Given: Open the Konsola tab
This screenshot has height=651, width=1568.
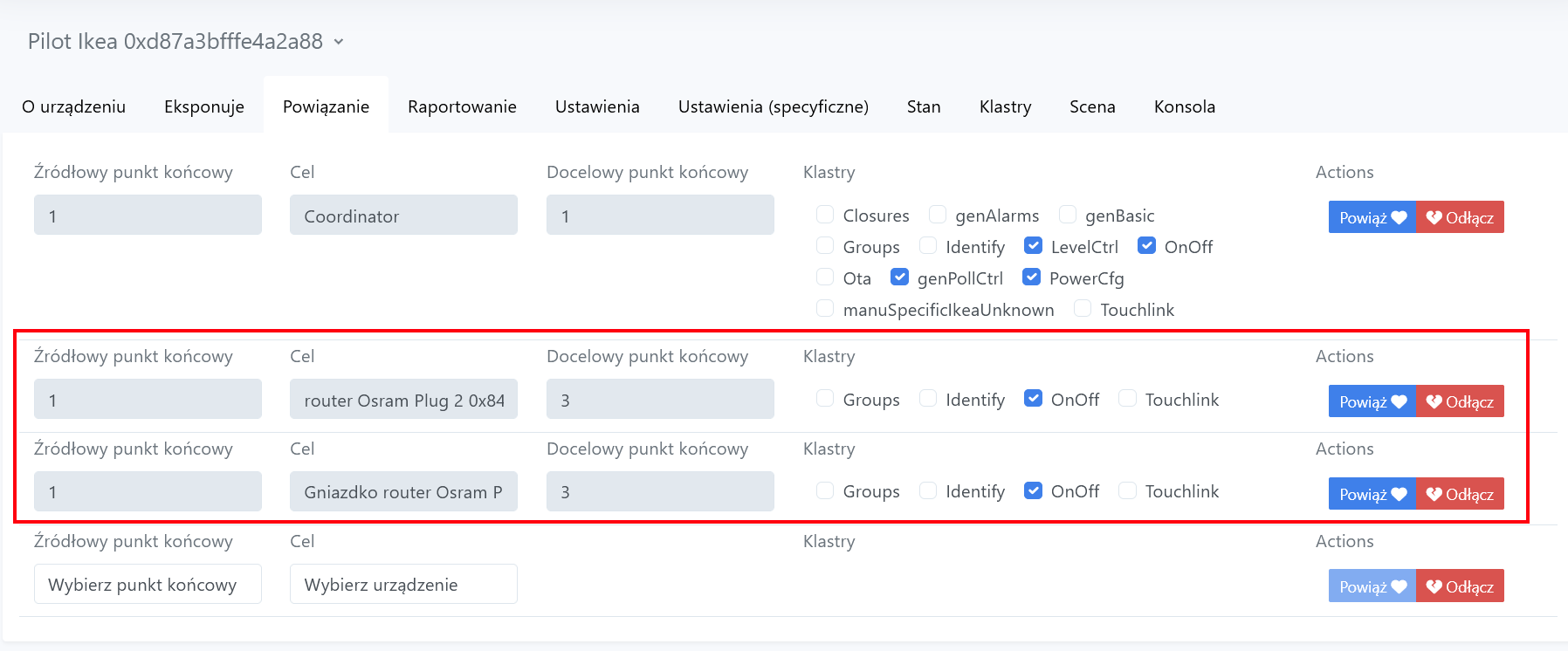Looking at the screenshot, I should (x=1185, y=106).
